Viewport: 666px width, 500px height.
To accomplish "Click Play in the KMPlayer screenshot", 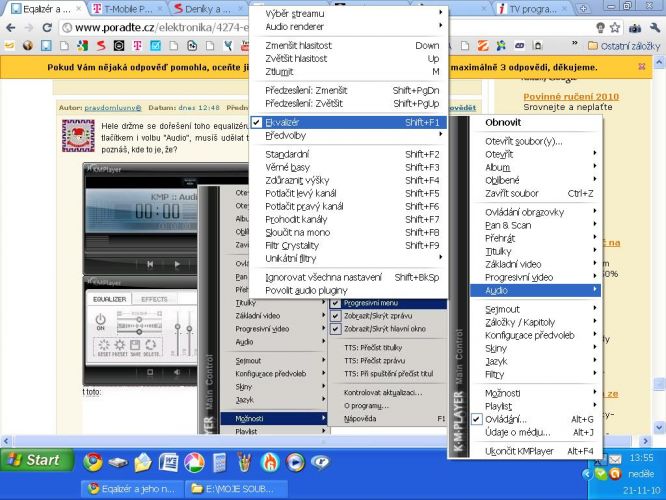I will 177,264.
